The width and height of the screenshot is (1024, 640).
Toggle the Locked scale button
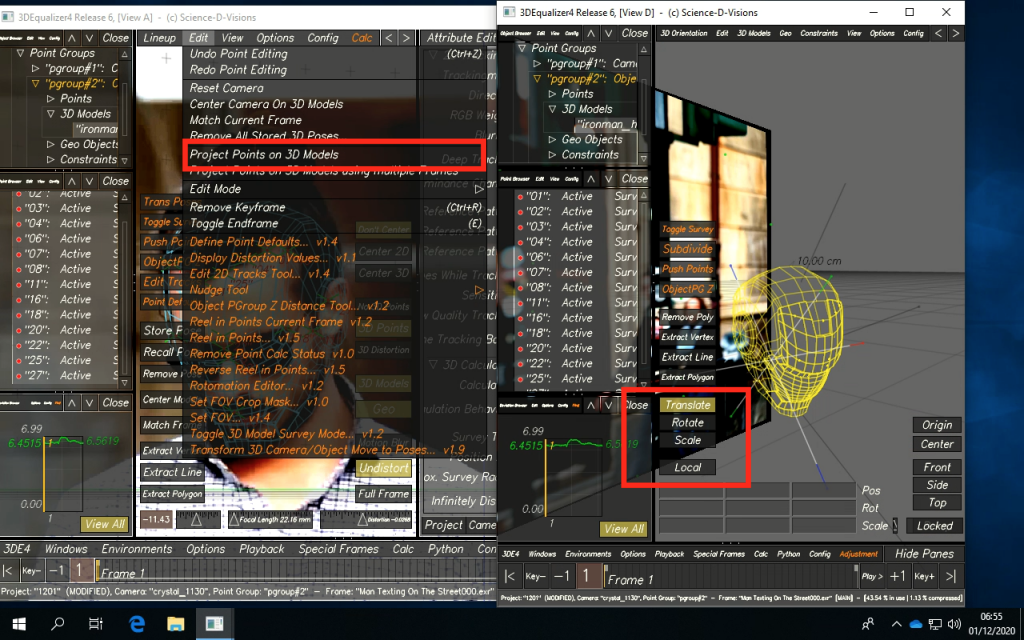pos(934,525)
